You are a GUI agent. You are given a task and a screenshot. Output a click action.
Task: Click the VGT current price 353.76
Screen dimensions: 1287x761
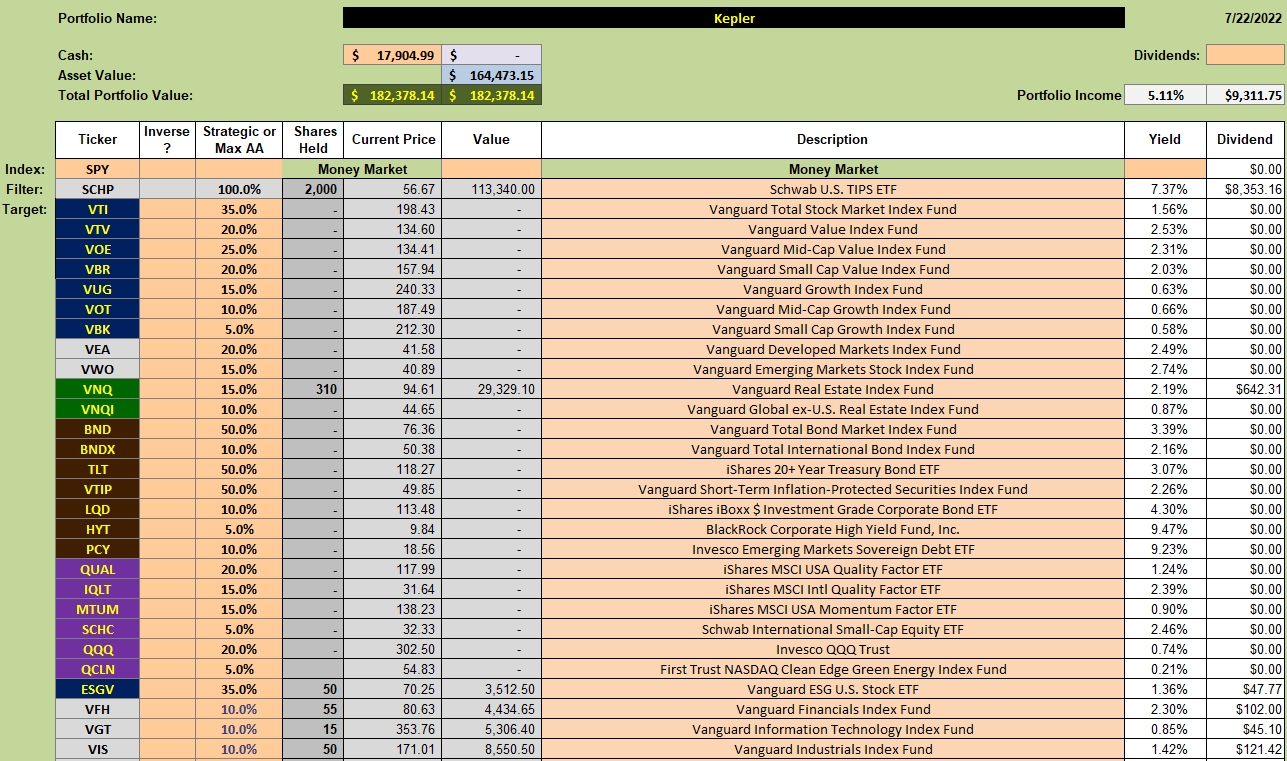click(x=392, y=729)
